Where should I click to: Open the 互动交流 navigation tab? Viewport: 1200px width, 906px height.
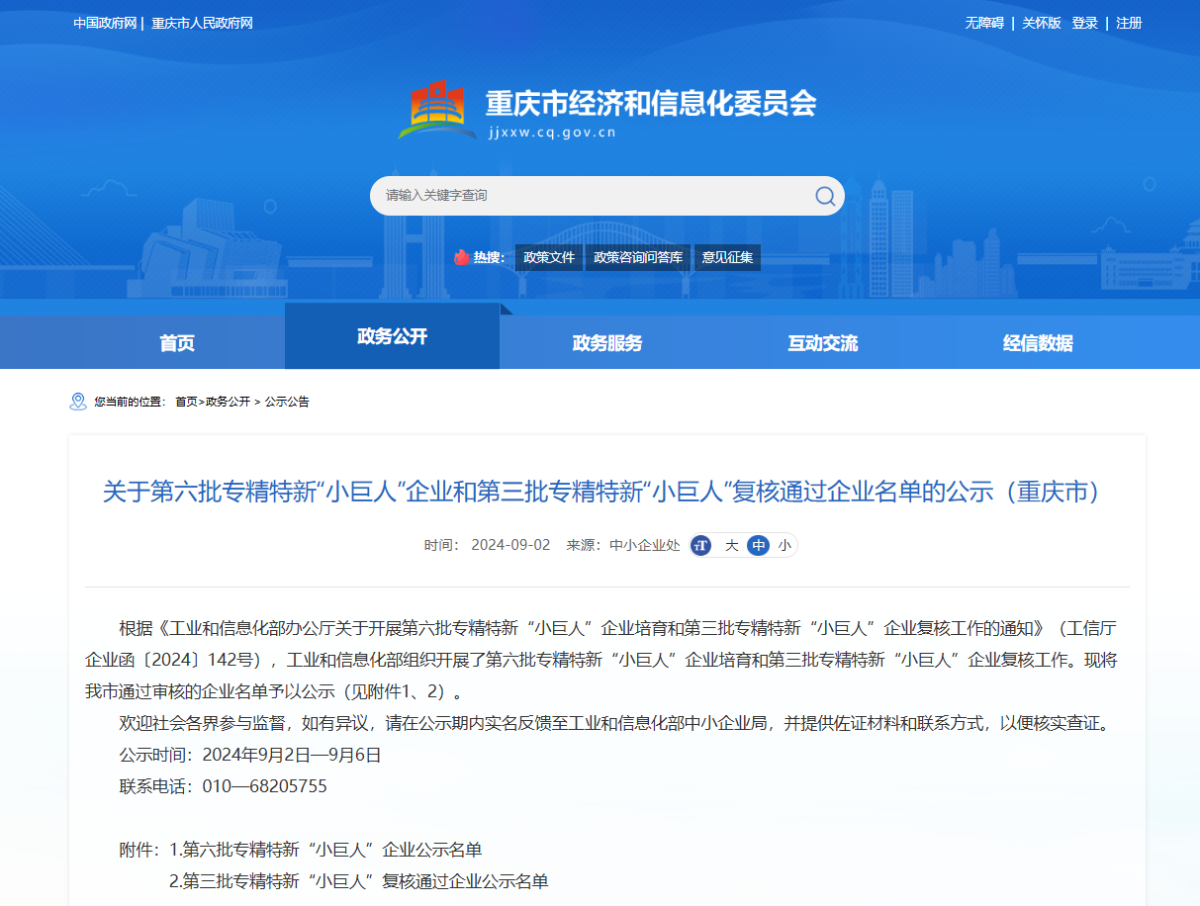[822, 343]
